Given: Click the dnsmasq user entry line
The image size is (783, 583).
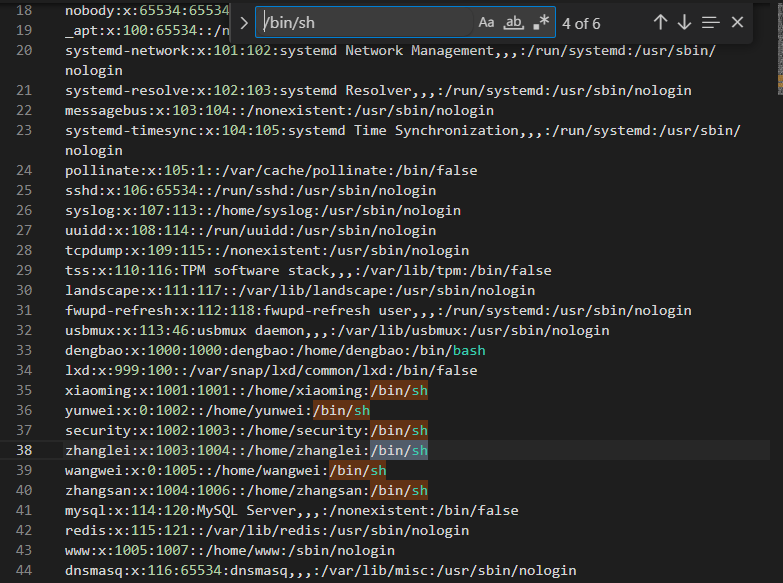Looking at the screenshot, I should click(321, 570).
